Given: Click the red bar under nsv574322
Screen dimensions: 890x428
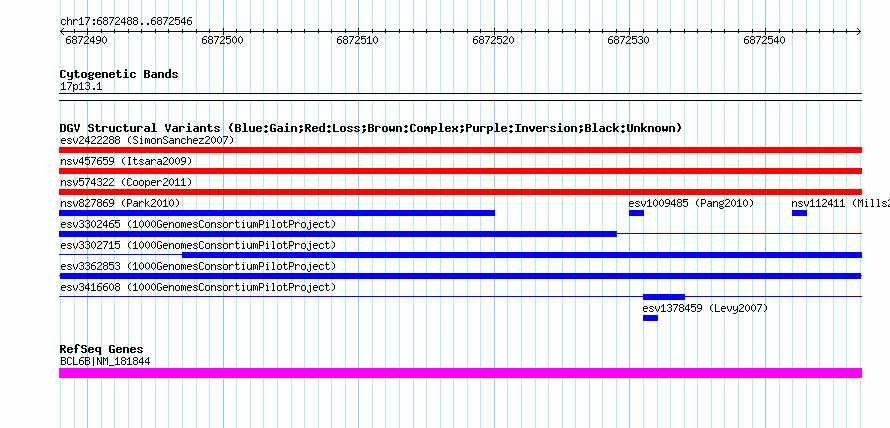Looking at the screenshot, I should click(x=460, y=192).
